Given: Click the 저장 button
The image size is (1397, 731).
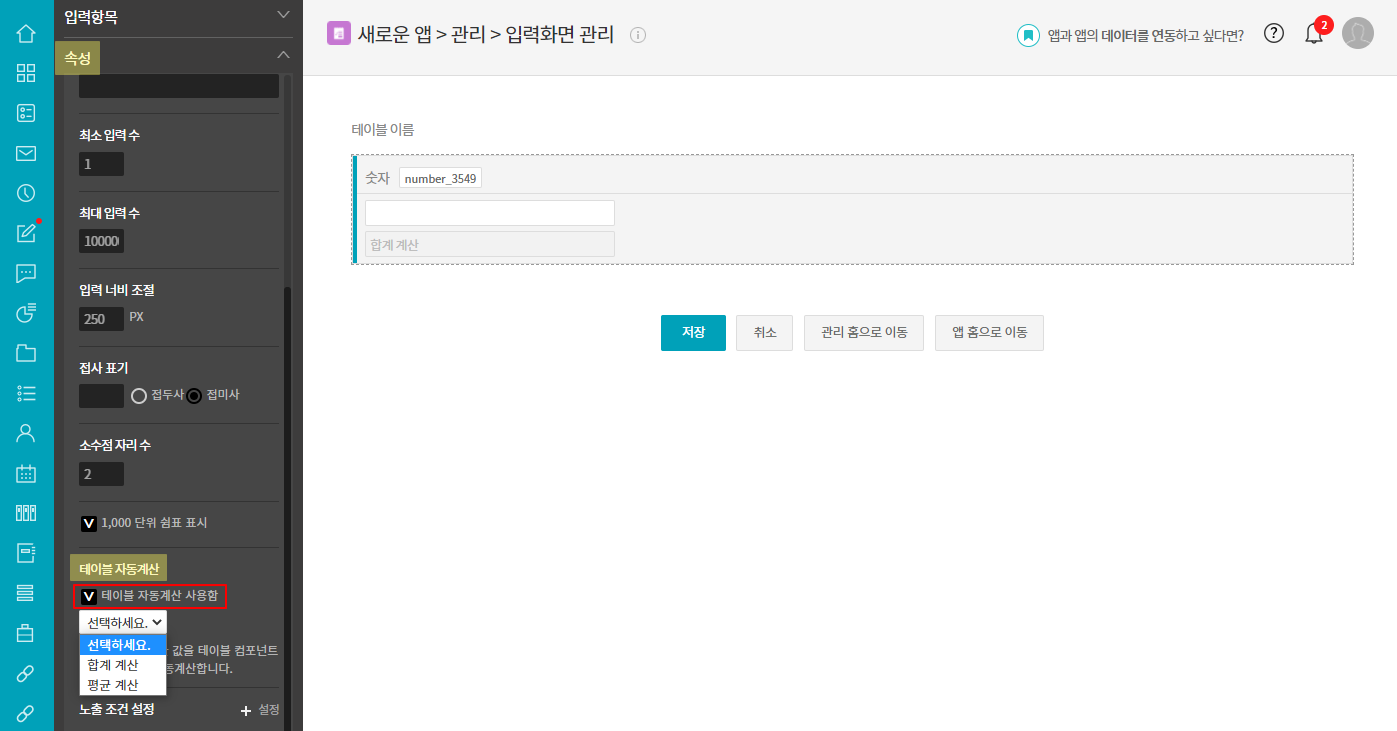Looking at the screenshot, I should point(693,333).
